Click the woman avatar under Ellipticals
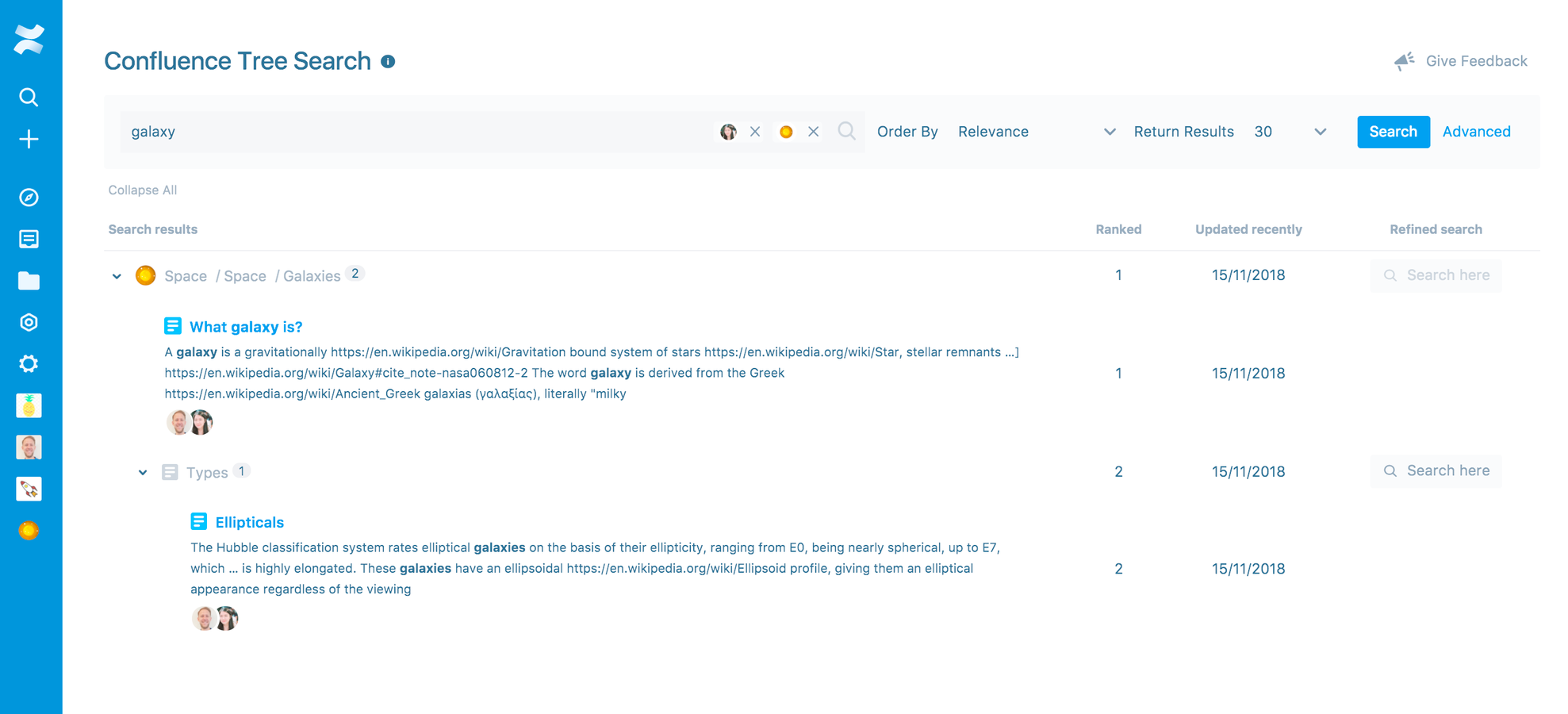1568x714 pixels. pos(227,618)
